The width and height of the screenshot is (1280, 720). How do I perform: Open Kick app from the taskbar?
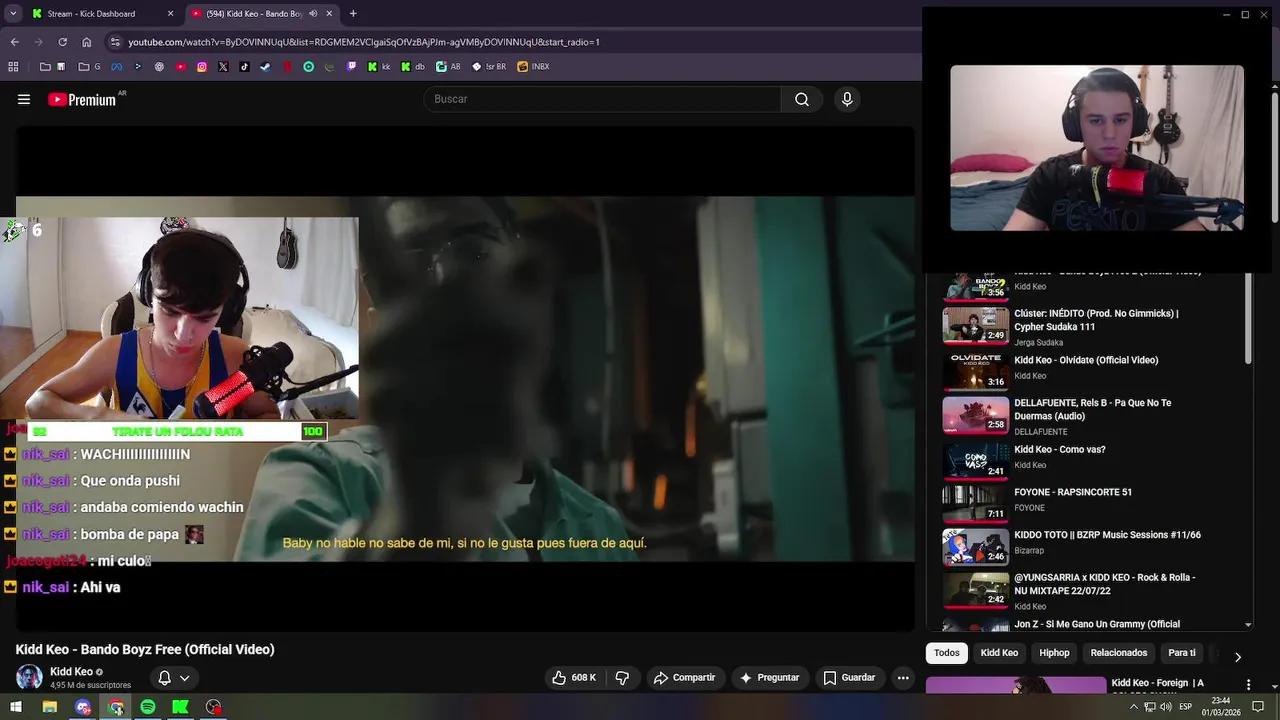tap(180, 707)
